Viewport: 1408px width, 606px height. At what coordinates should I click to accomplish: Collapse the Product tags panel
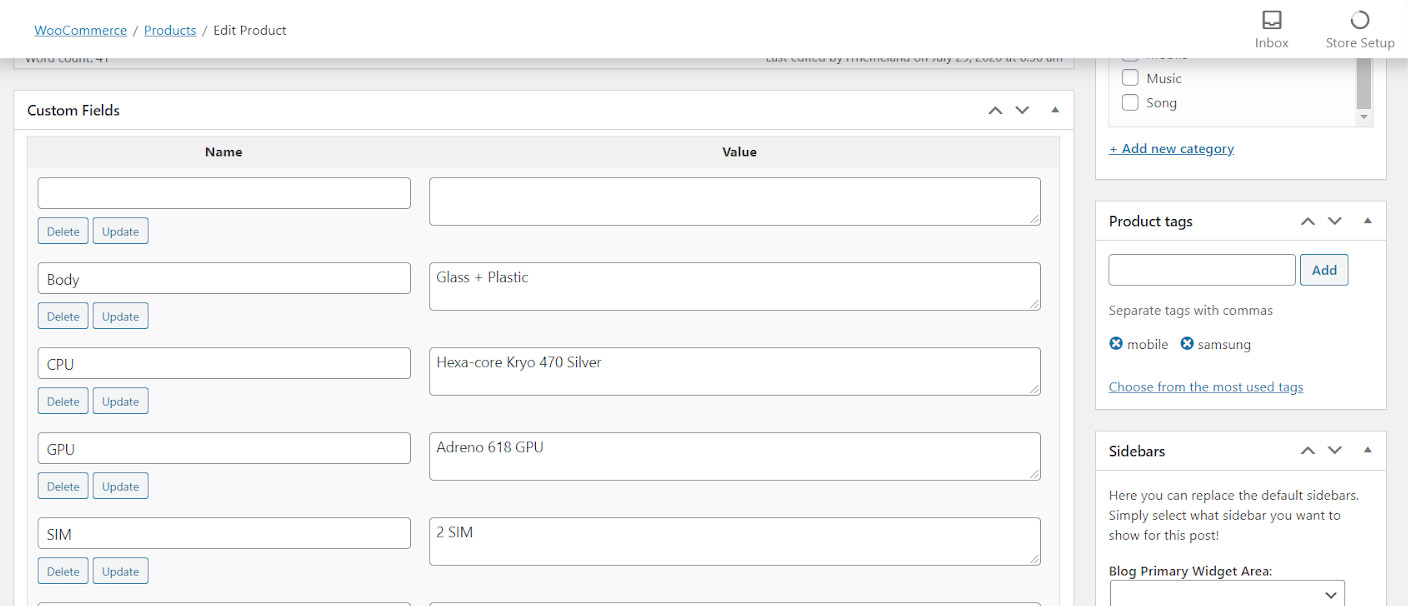[x=1367, y=221]
